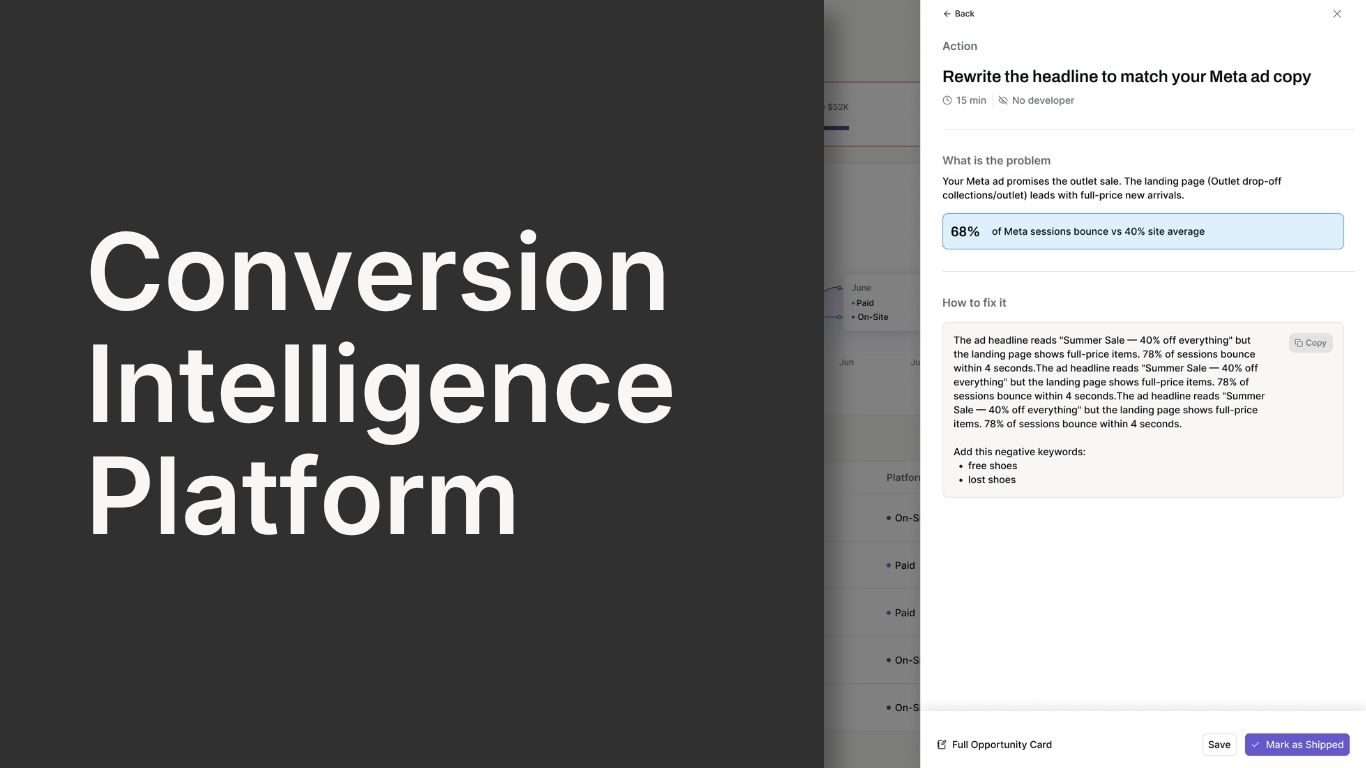1366x768 pixels.
Task: Click the Save button
Action: click(x=1219, y=745)
